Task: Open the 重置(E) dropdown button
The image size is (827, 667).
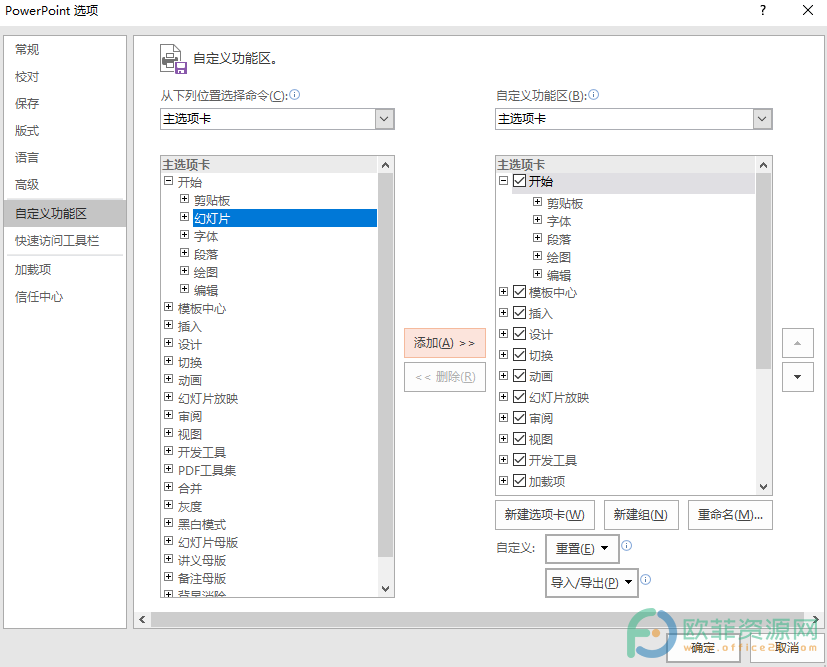Action: click(x=582, y=549)
